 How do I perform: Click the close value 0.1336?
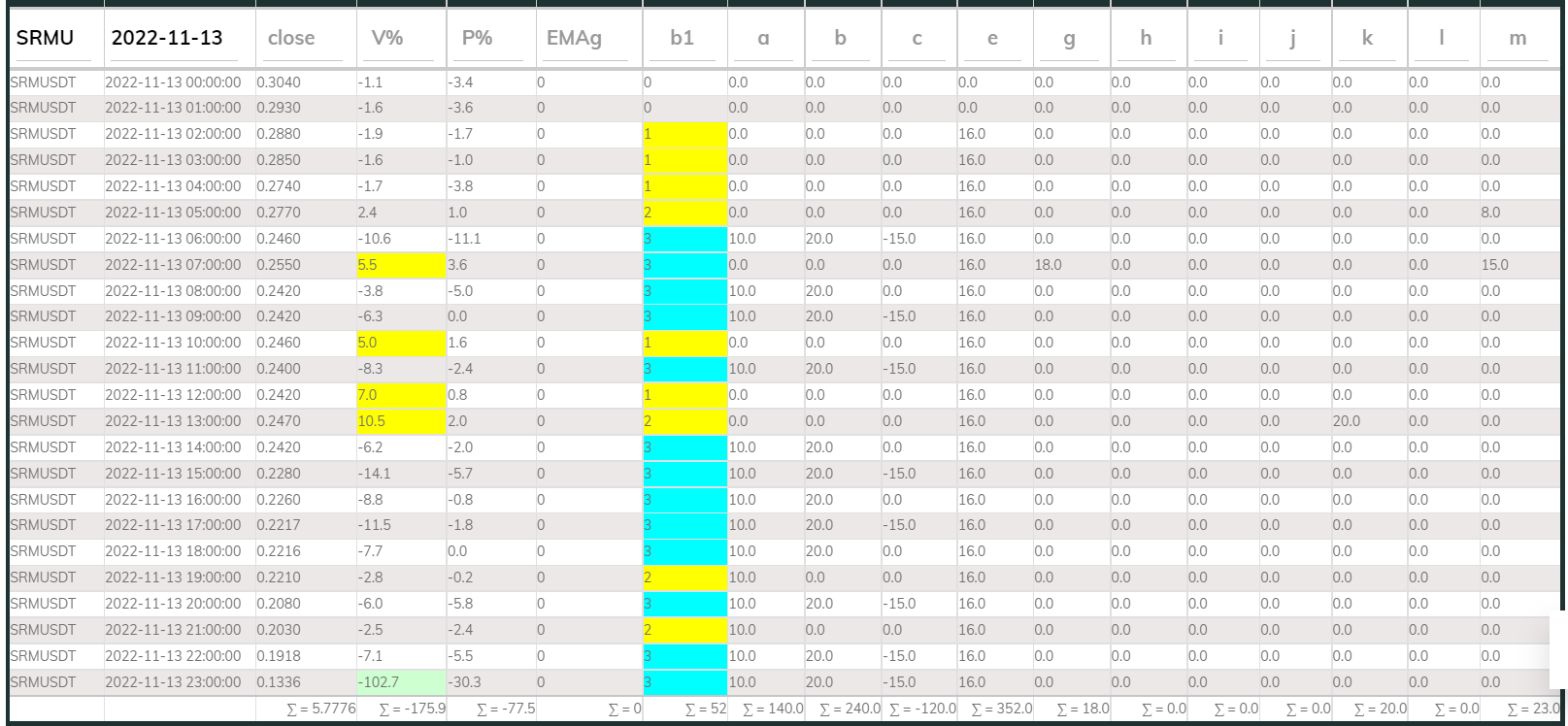pos(279,682)
